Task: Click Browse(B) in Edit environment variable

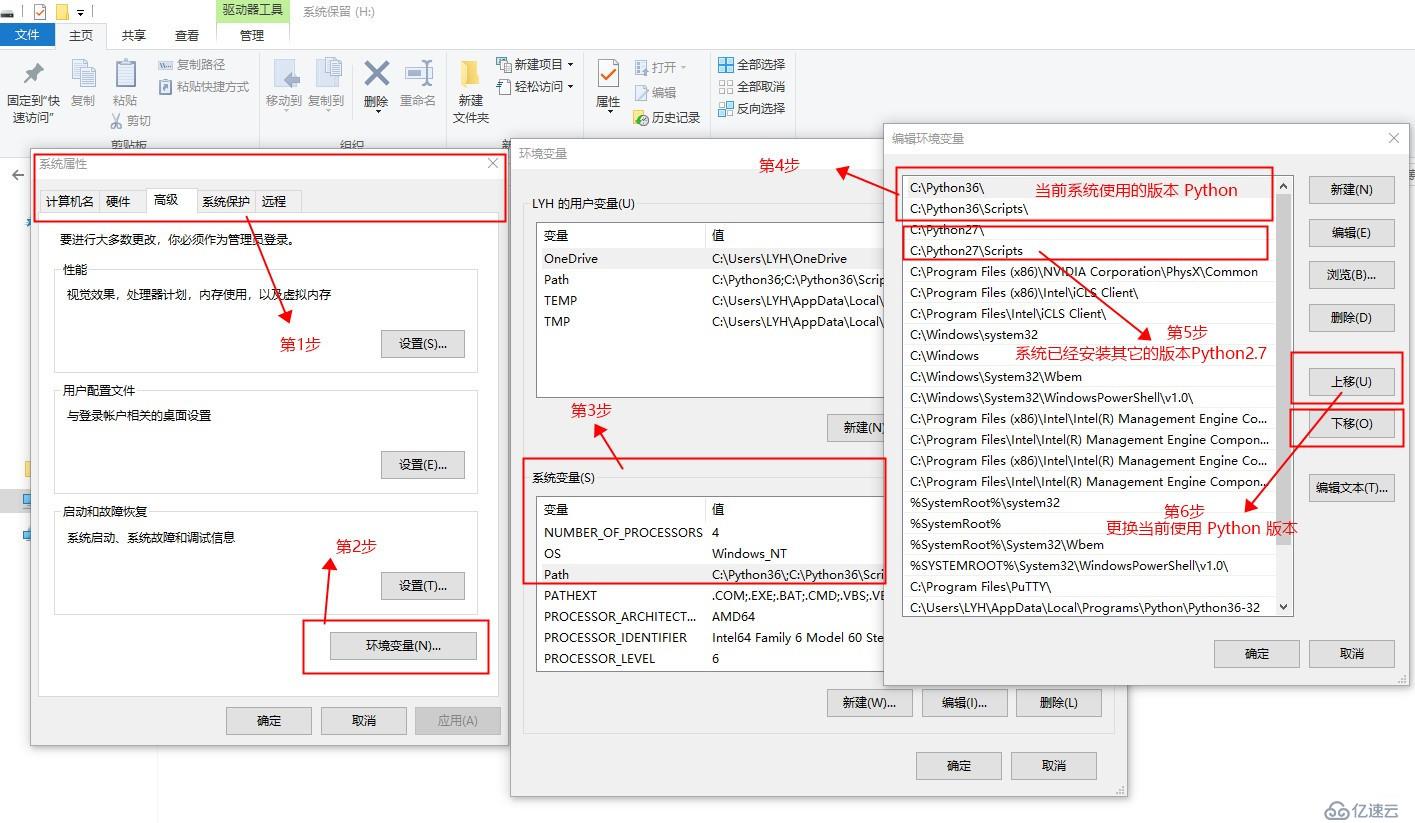Action: tap(1352, 274)
